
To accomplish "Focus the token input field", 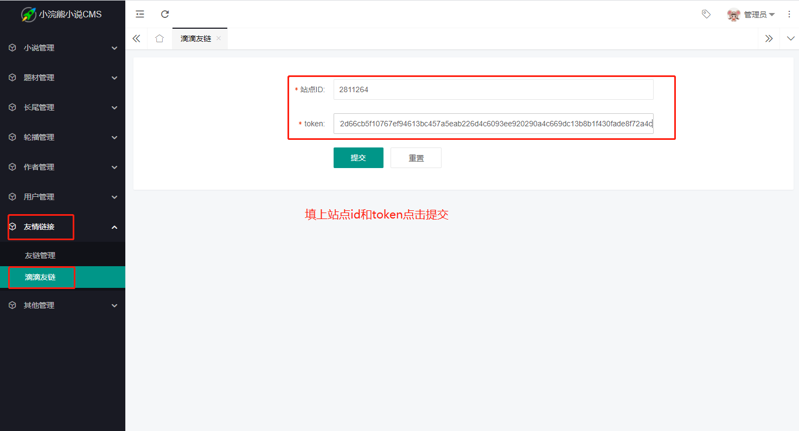I will 493,123.
